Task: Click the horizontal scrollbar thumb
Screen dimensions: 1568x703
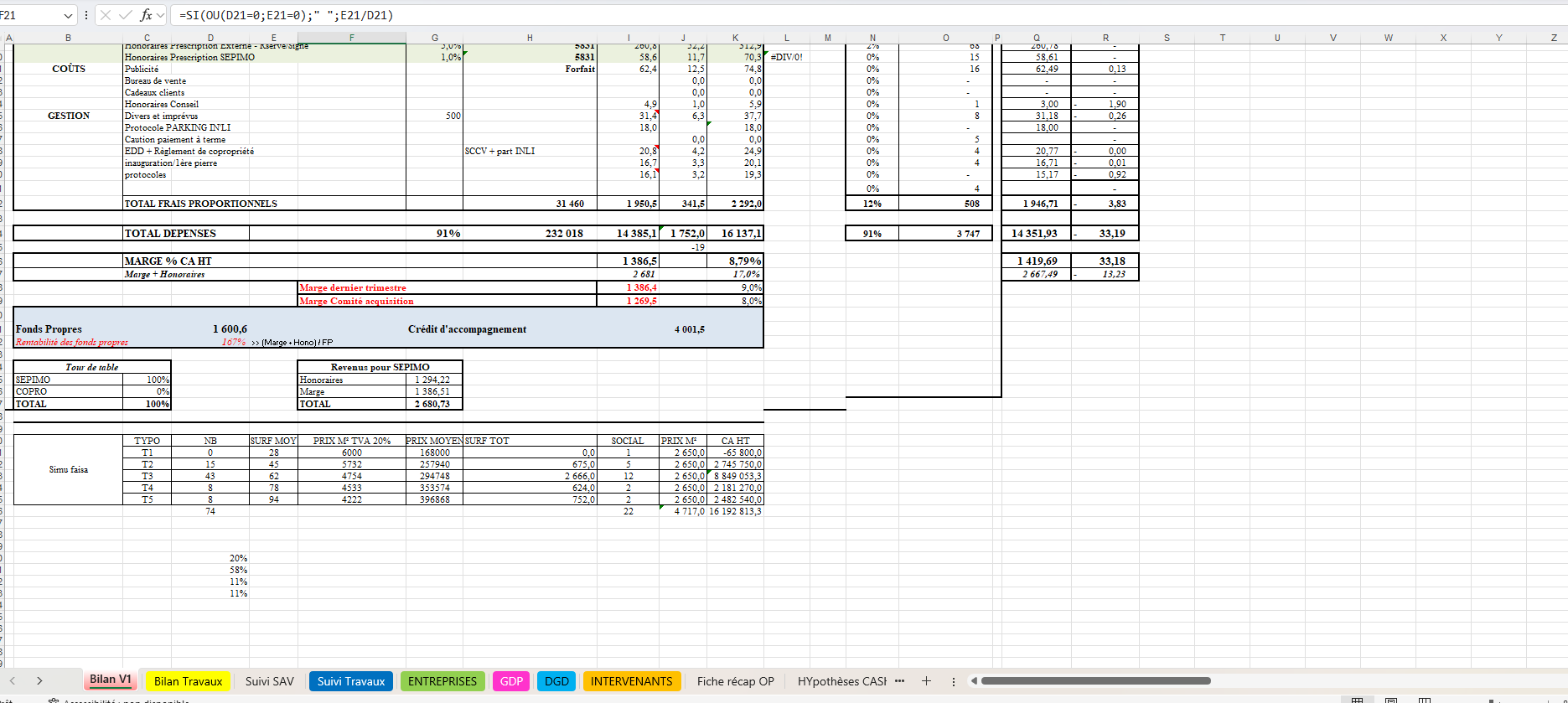Action: [1095, 681]
